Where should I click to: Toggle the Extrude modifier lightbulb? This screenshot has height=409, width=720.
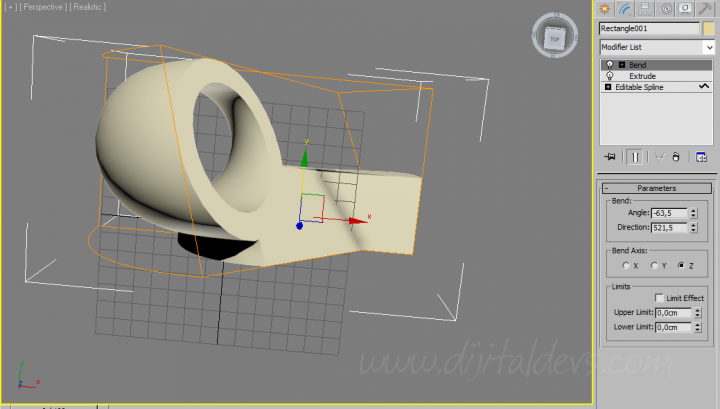[609, 76]
